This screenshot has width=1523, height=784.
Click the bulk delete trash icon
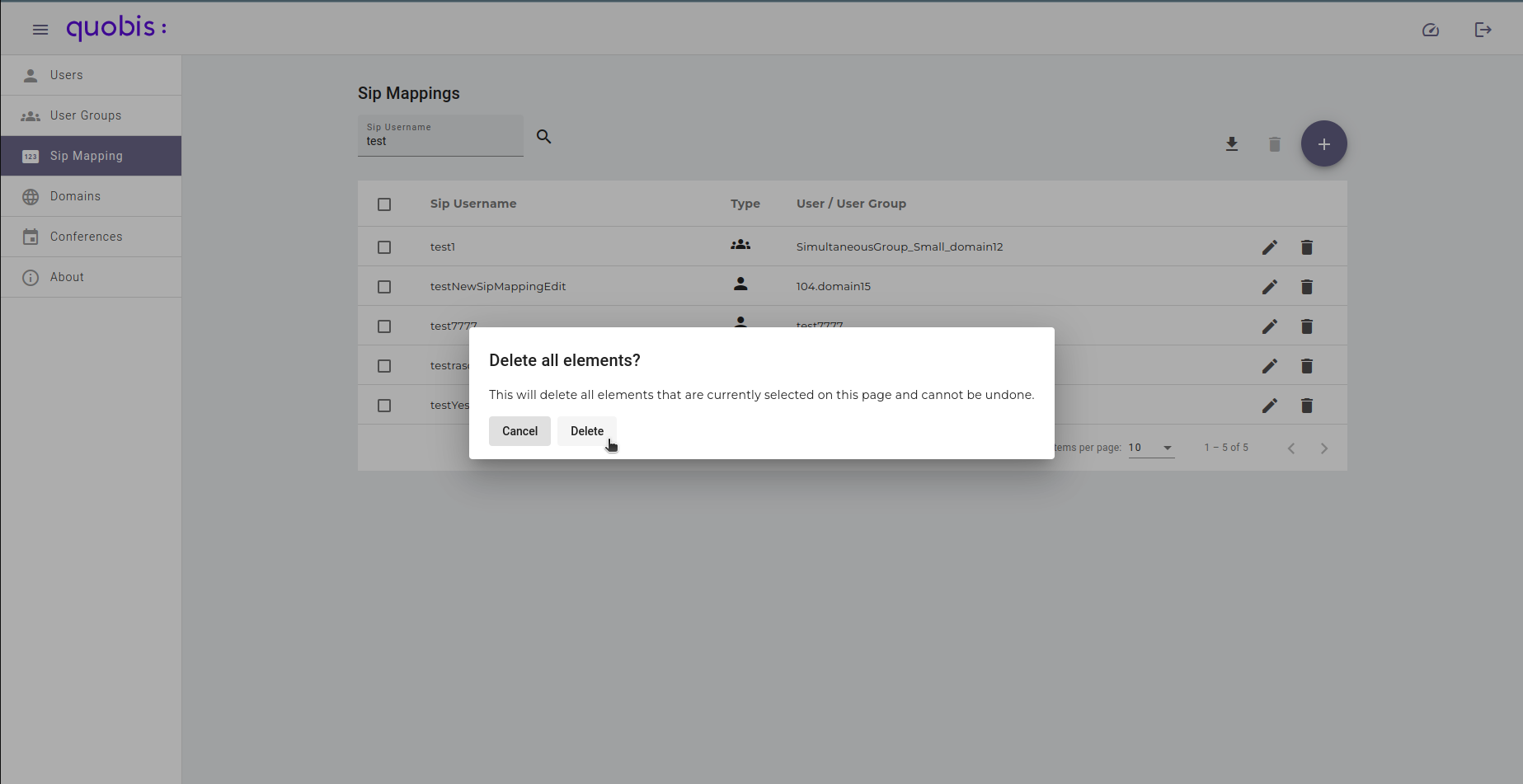pos(1275,144)
